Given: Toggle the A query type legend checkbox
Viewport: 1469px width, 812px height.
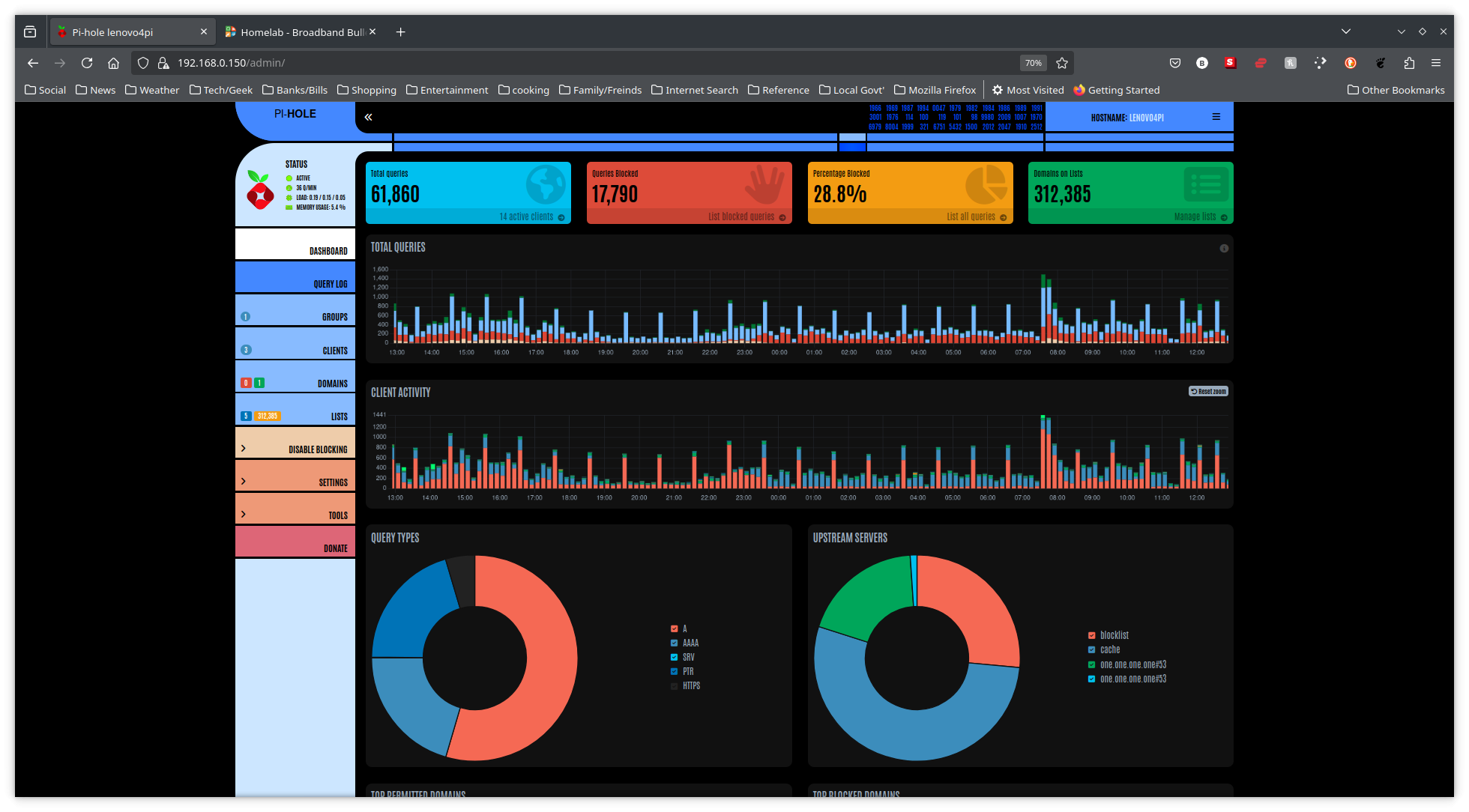Looking at the screenshot, I should [x=674, y=628].
